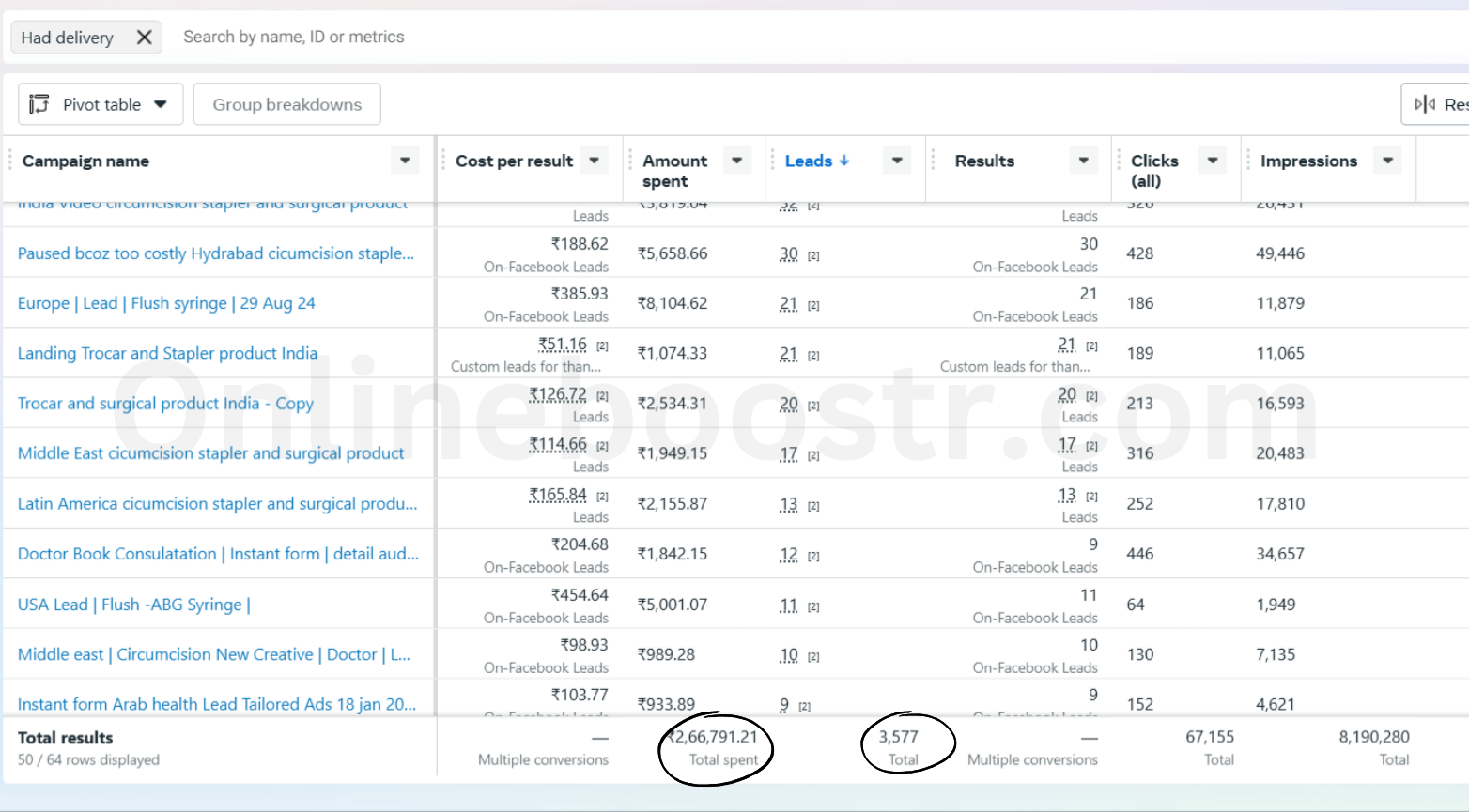The height and width of the screenshot is (812, 1469).
Task: Open the Cost per result column menu arrow
Action: click(x=594, y=161)
